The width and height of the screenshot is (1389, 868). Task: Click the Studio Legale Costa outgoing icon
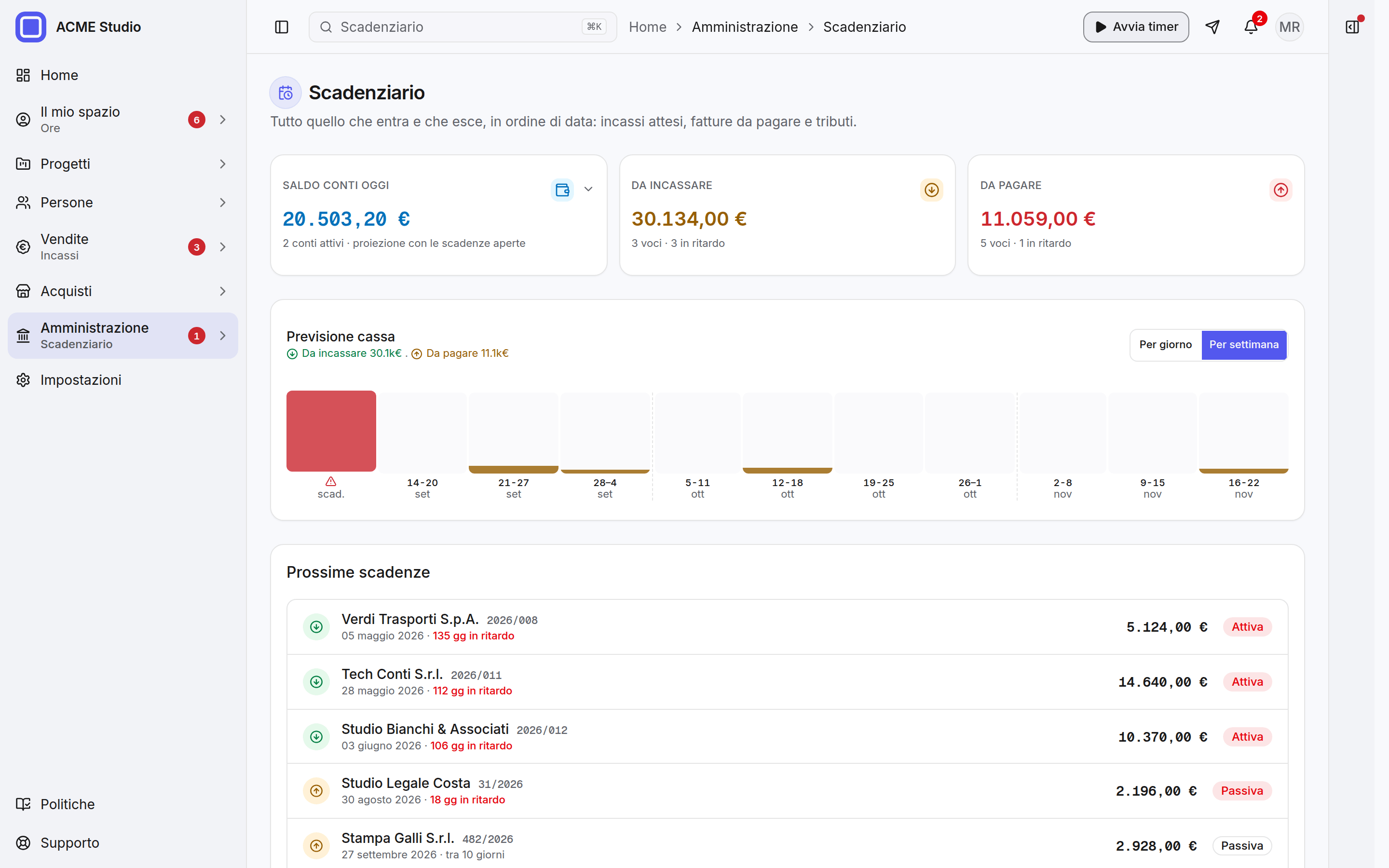pyautogui.click(x=316, y=791)
